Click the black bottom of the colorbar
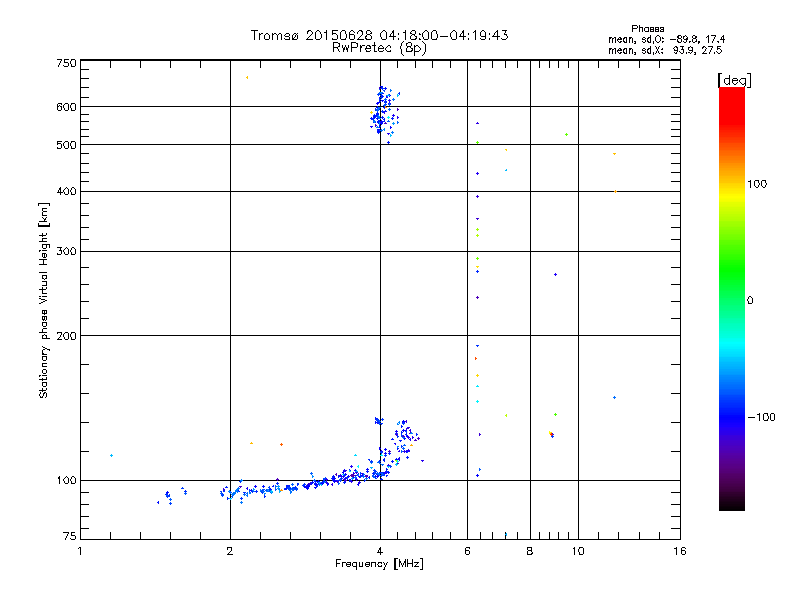 [732, 503]
